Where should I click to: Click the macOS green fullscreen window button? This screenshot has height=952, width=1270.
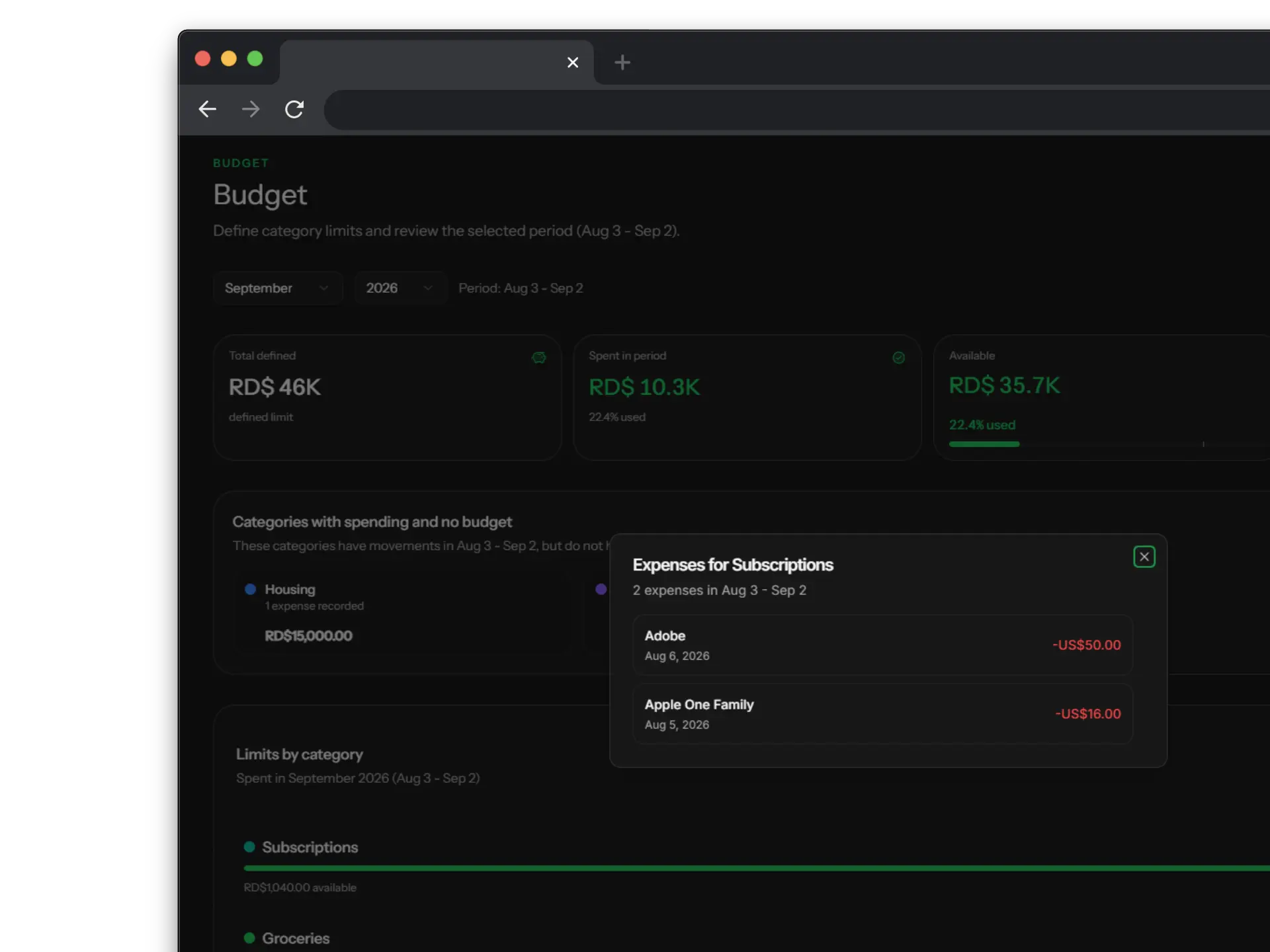(x=255, y=59)
